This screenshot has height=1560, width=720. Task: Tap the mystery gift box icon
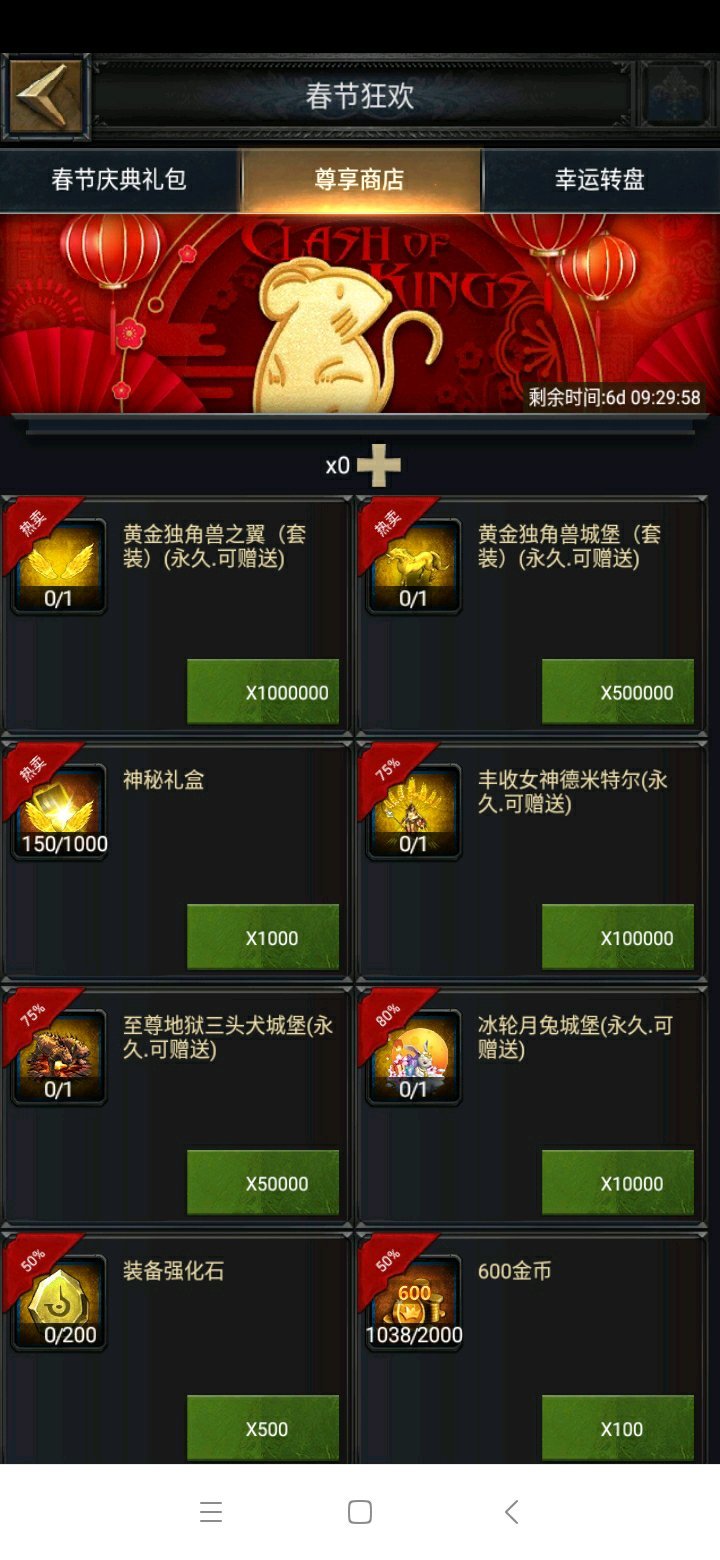click(59, 811)
